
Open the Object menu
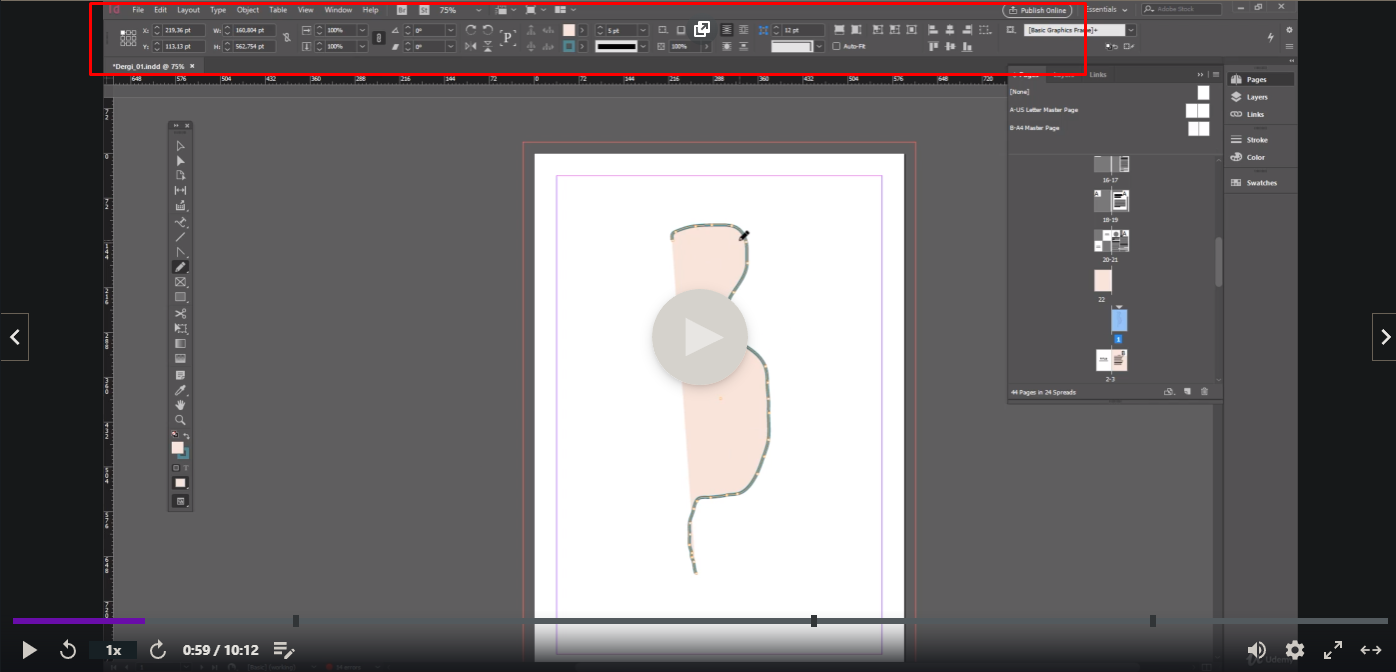pyautogui.click(x=247, y=10)
